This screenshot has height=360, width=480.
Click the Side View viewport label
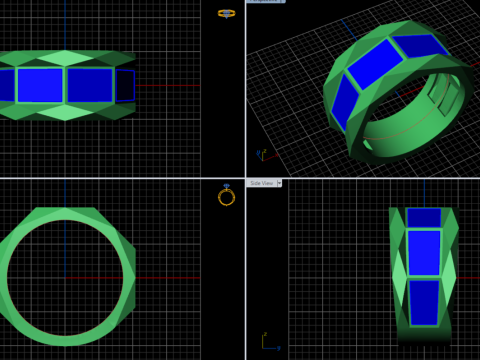pyautogui.click(x=262, y=183)
